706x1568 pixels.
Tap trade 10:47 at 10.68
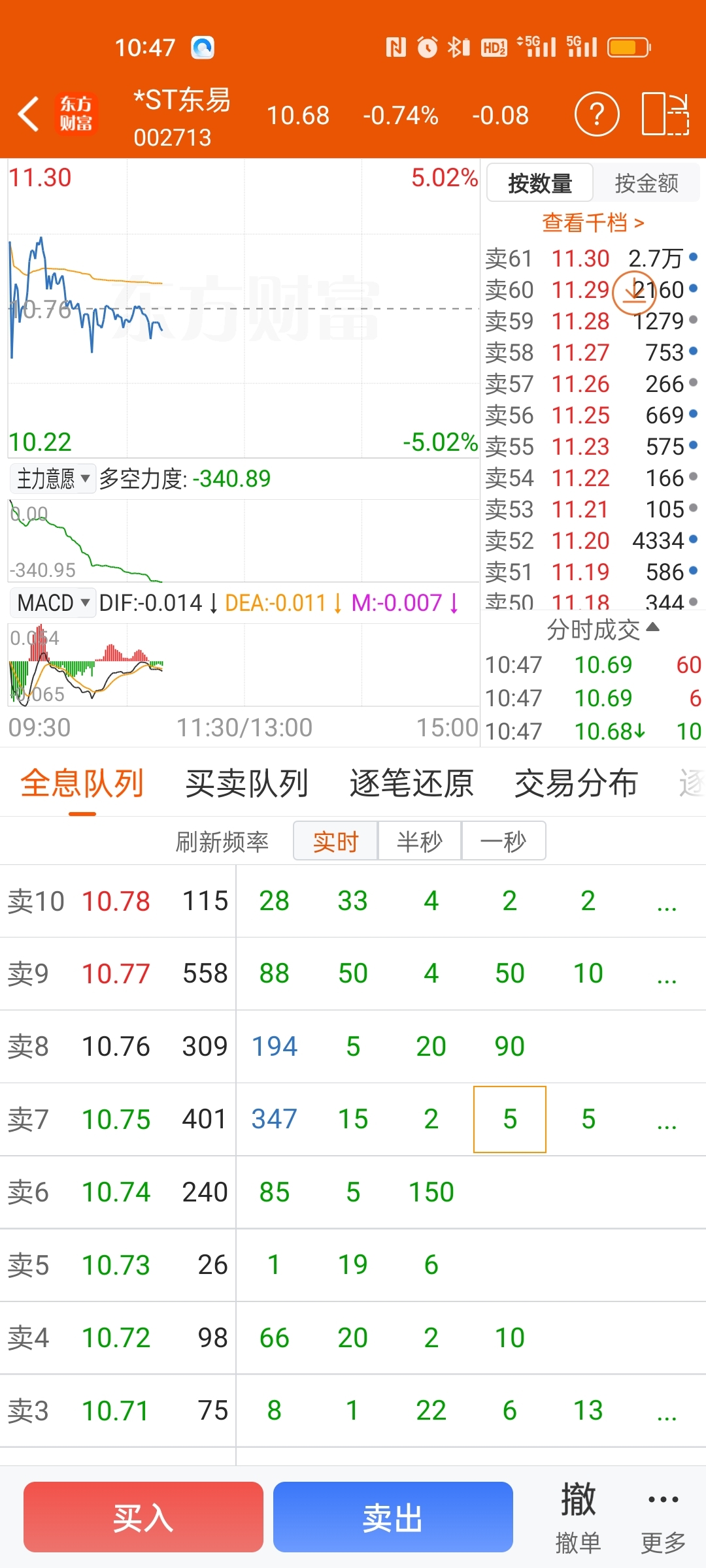click(x=594, y=731)
